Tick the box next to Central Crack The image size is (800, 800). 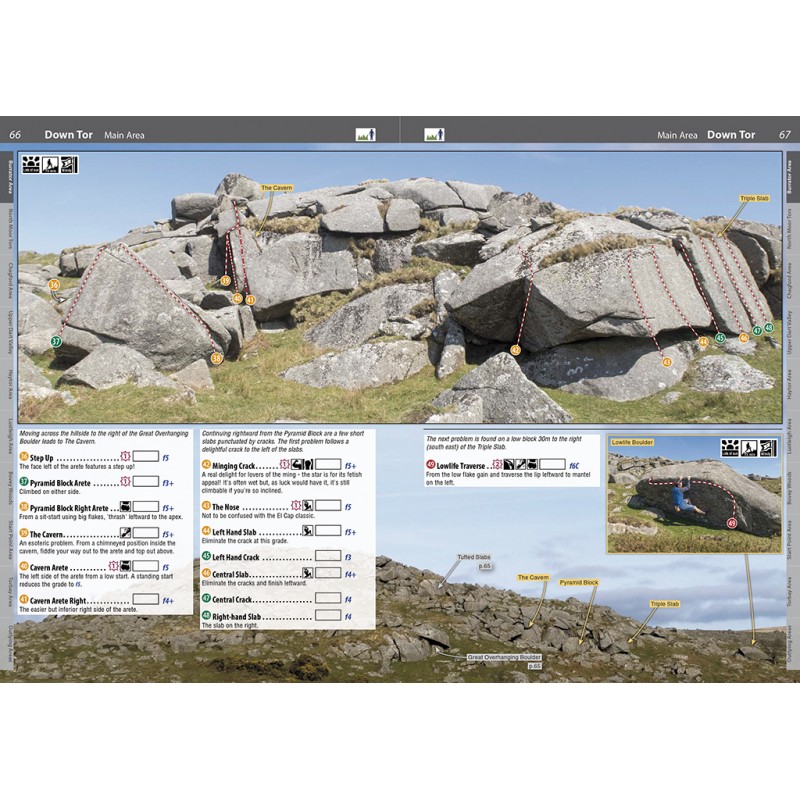[327, 600]
